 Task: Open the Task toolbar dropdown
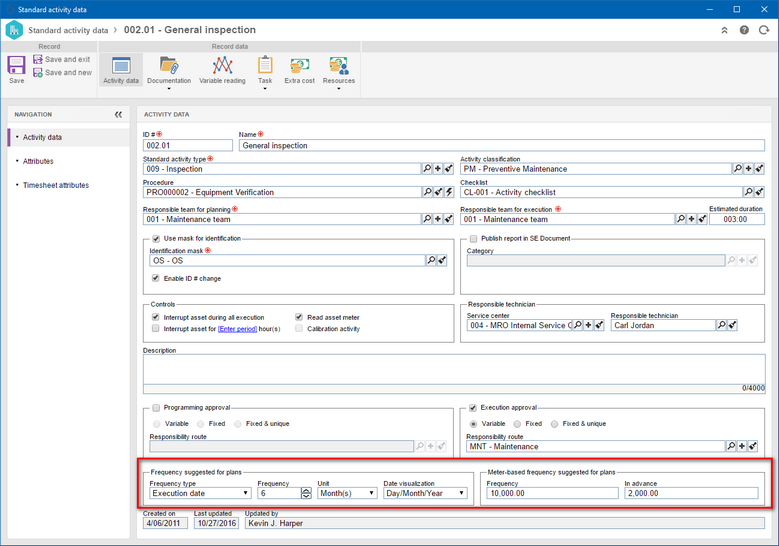[265, 72]
